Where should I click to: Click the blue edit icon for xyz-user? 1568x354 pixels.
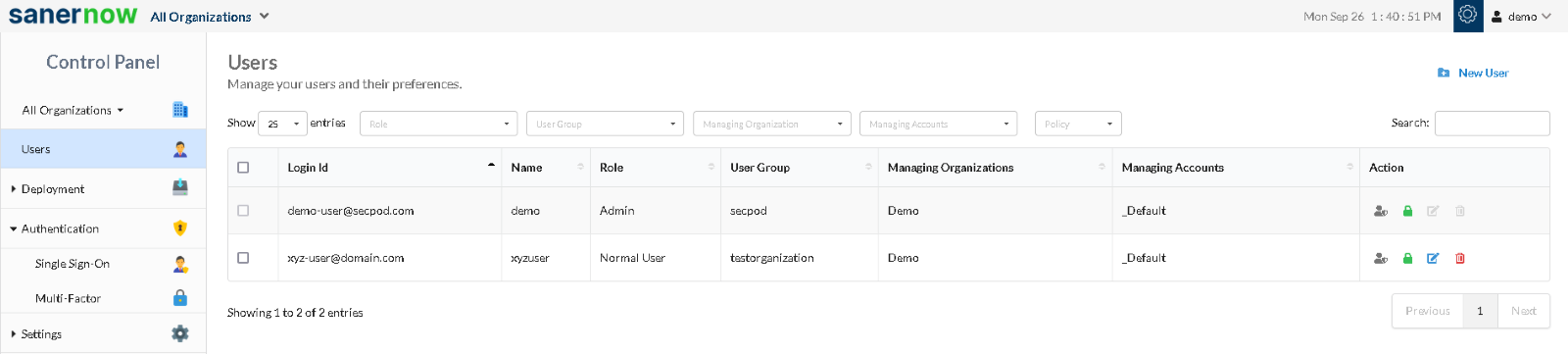pyautogui.click(x=1433, y=258)
